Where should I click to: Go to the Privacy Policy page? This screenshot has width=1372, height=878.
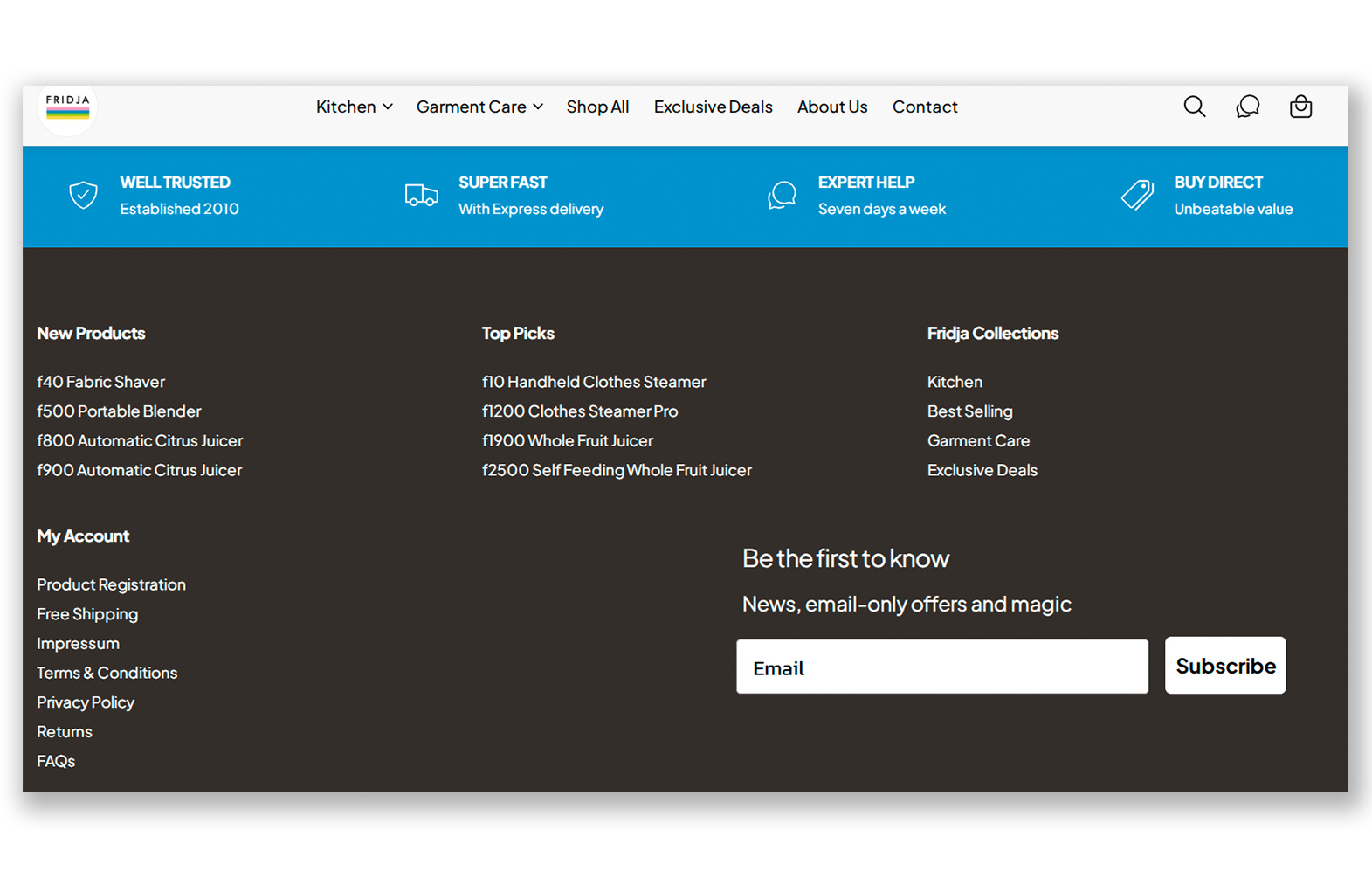pyautogui.click(x=86, y=702)
